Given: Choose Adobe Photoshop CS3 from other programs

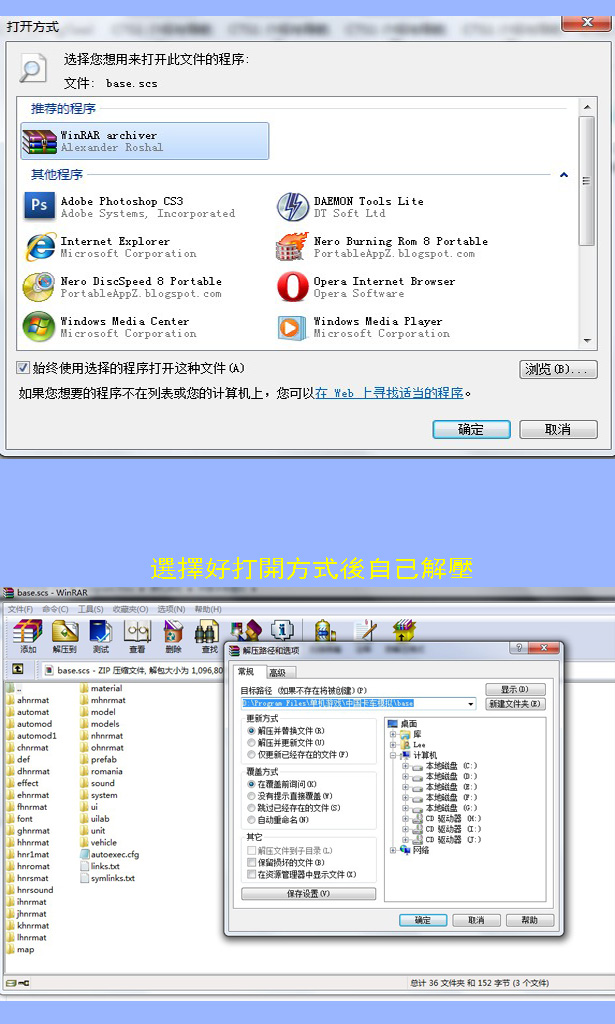Looking at the screenshot, I should (x=129, y=207).
